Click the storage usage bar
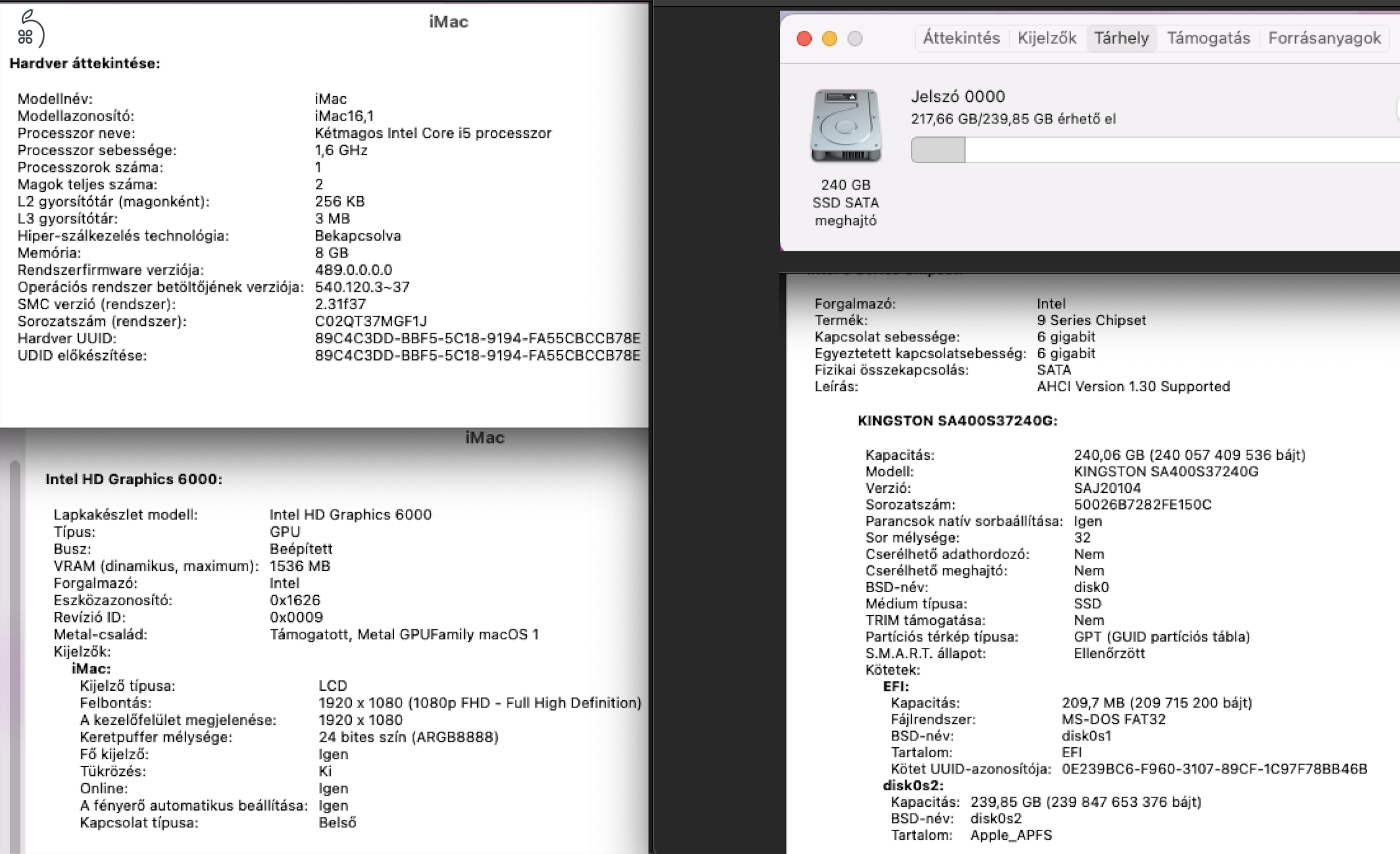Image resolution: width=1400 pixels, height=854 pixels. coord(1154,150)
